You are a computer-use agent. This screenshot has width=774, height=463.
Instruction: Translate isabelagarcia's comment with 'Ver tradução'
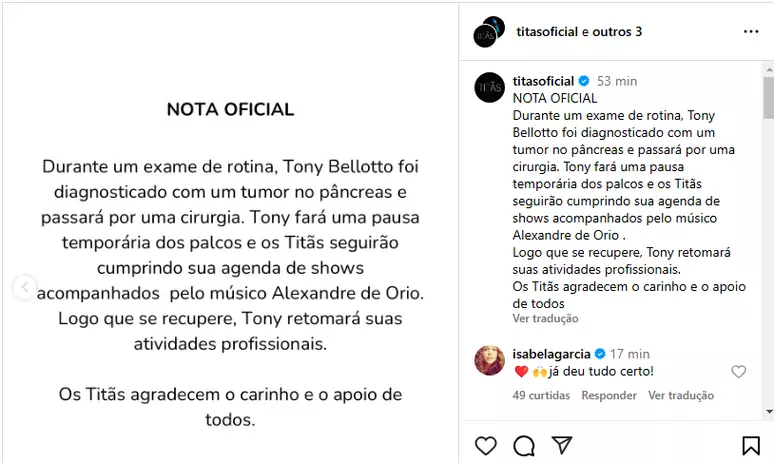click(x=680, y=395)
